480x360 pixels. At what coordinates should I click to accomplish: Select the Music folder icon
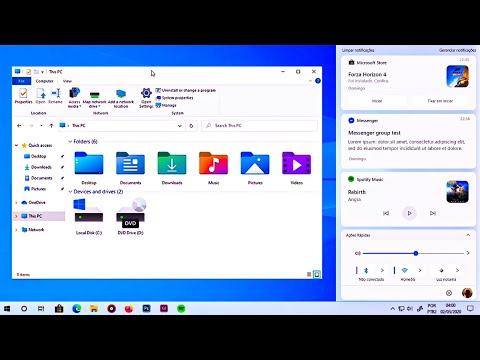[x=213, y=163]
